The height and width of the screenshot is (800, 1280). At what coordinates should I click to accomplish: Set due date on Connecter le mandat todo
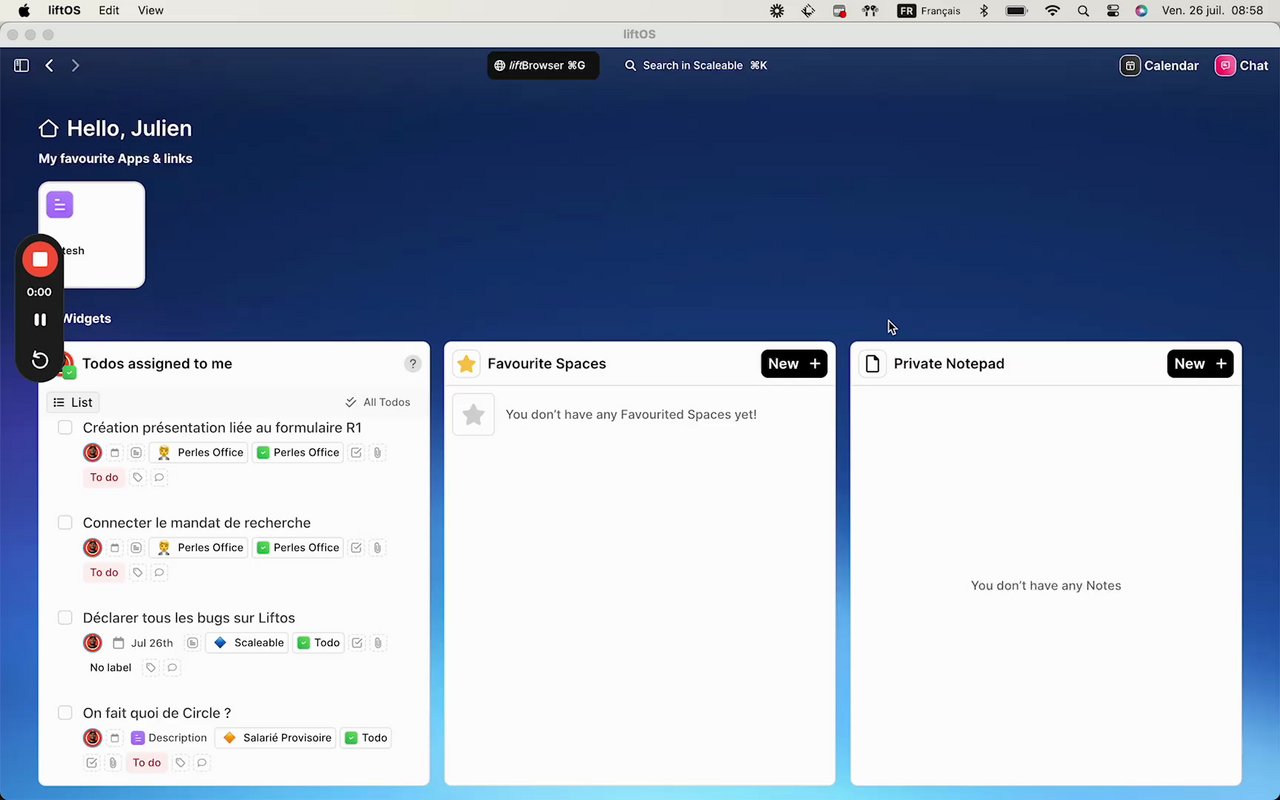(115, 548)
